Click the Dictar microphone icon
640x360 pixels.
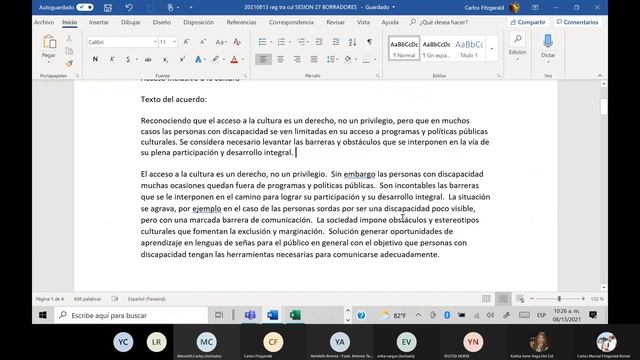pos(548,42)
